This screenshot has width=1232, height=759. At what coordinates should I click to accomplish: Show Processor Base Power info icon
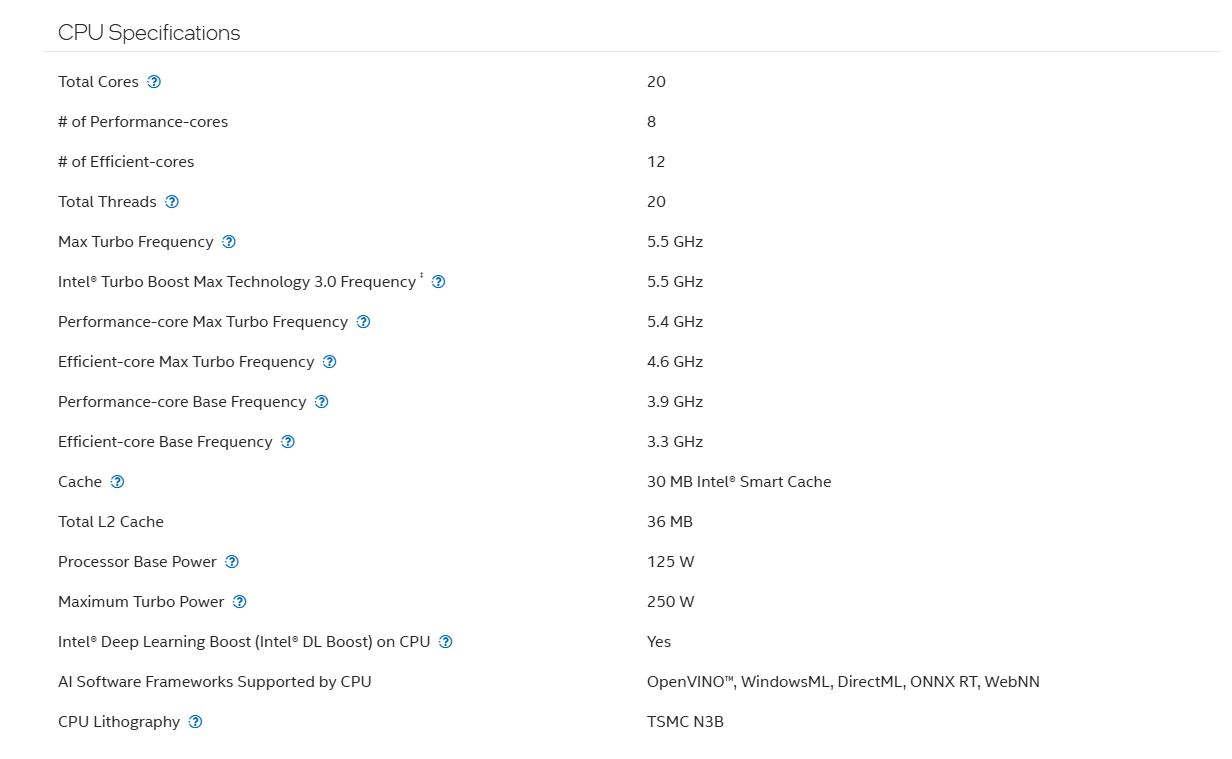tap(232, 562)
